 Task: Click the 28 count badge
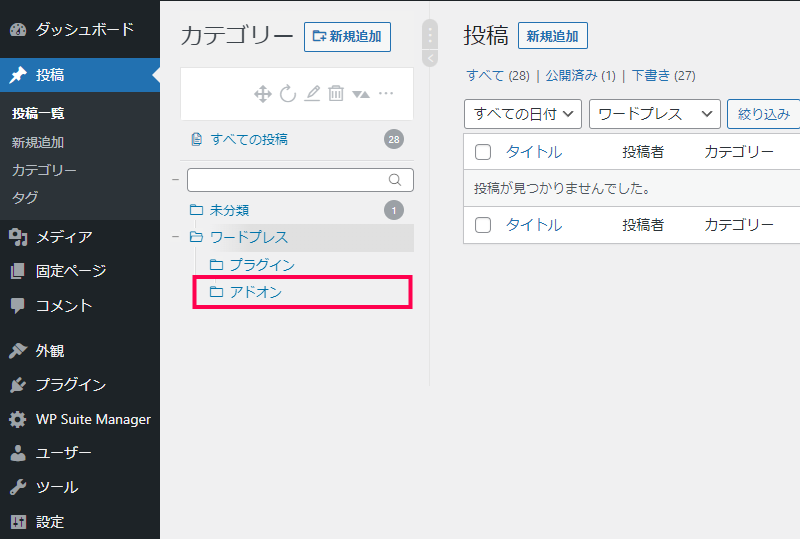click(394, 139)
